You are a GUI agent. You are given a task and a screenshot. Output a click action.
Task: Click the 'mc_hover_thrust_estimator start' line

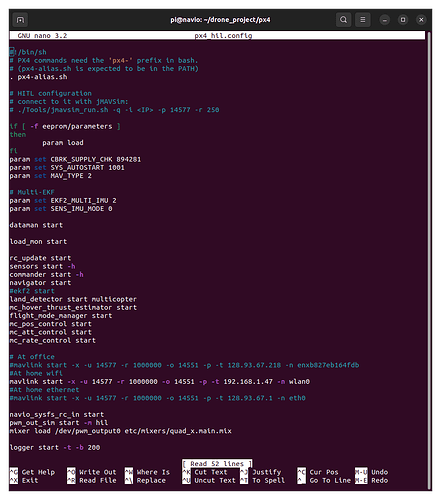(x=73, y=307)
